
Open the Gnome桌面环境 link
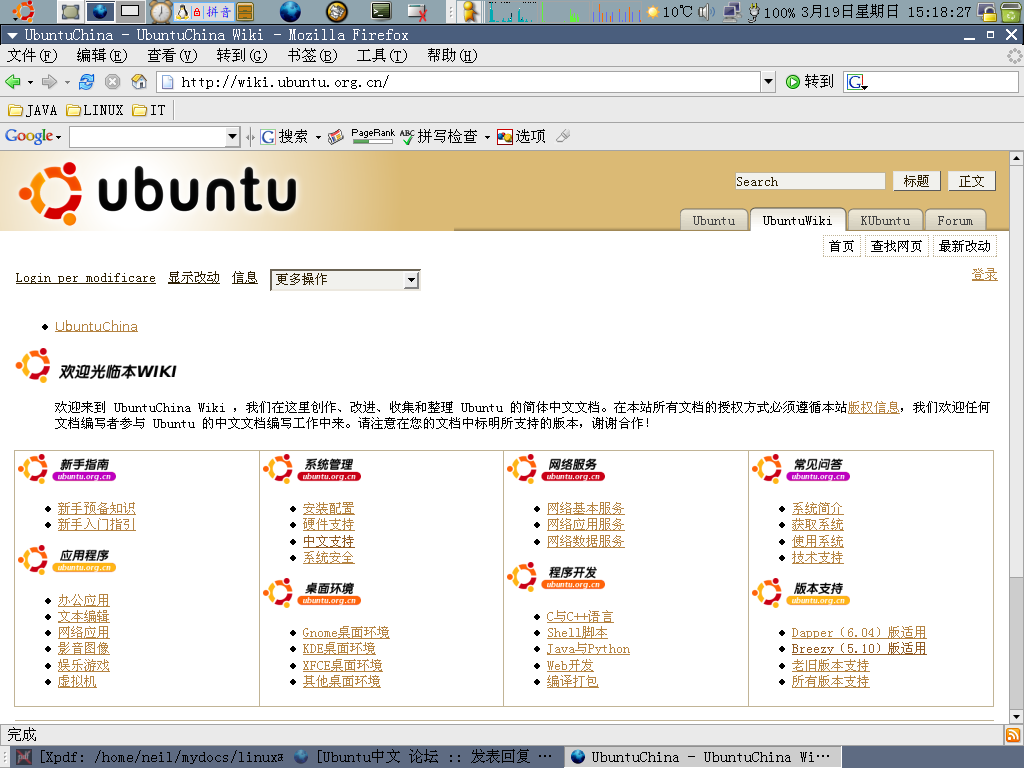click(345, 632)
